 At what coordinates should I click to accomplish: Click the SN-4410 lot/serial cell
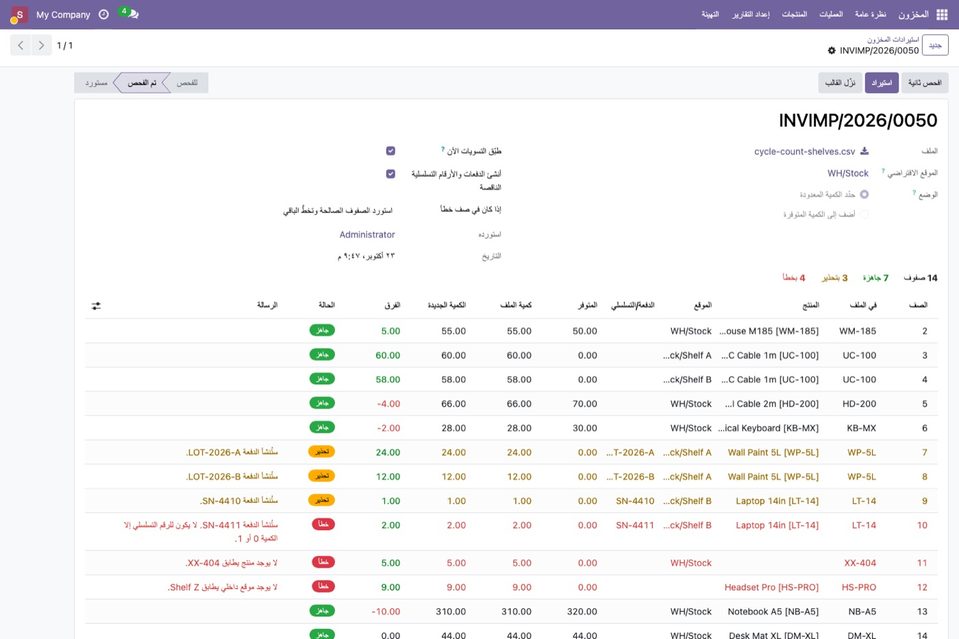(635, 501)
